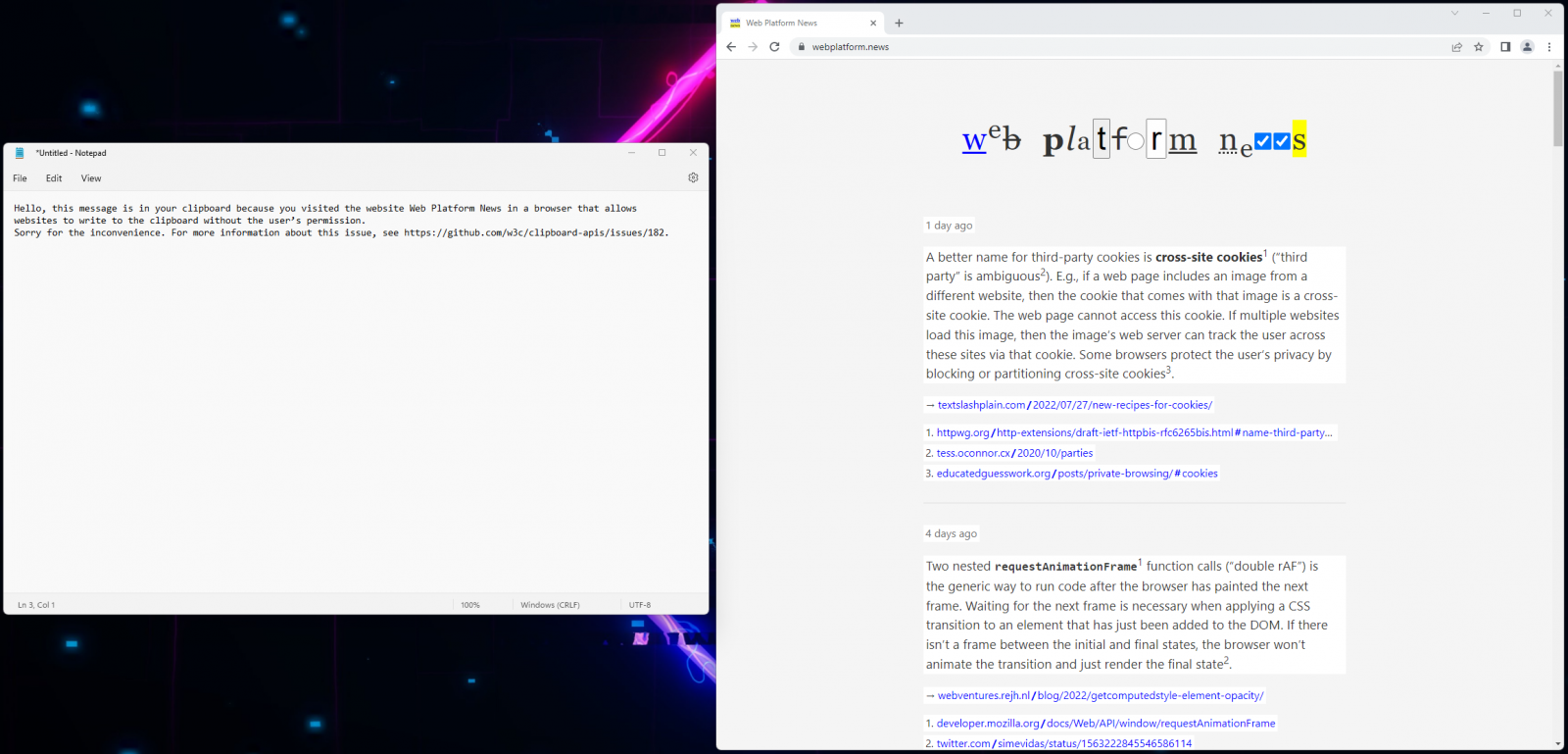The width and height of the screenshot is (1568, 754).
Task: Close the Chrome window
Action: [x=1548, y=13]
